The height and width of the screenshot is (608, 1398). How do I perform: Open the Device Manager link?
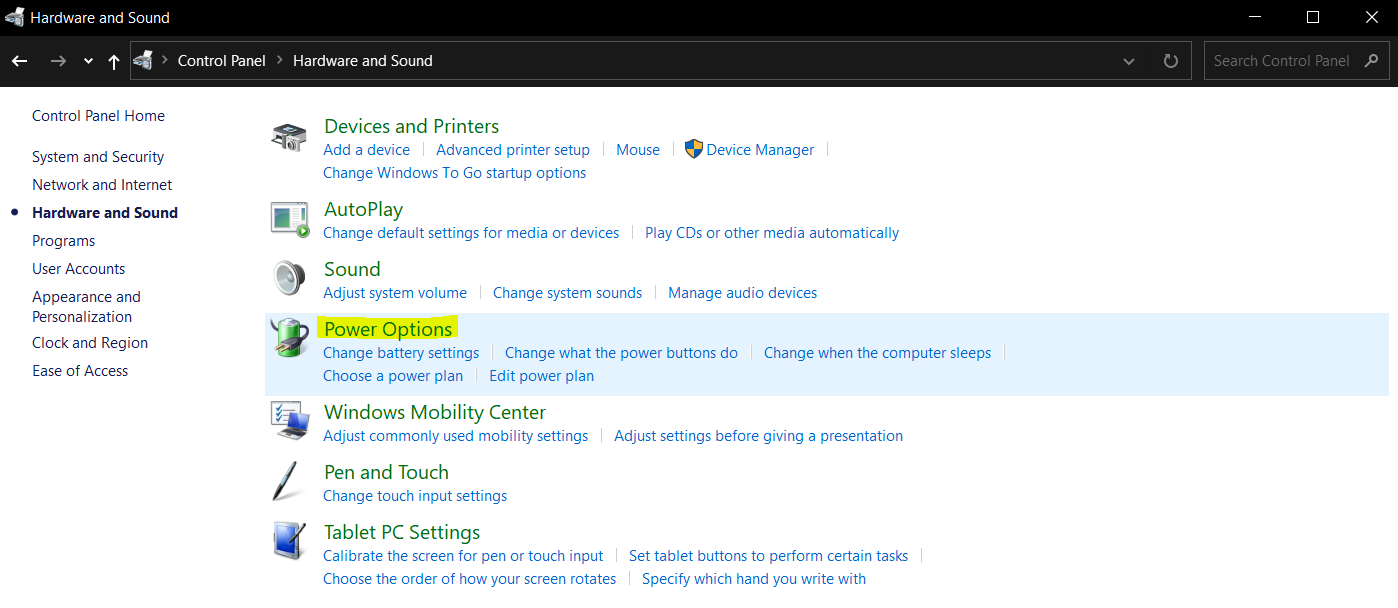pyautogui.click(x=759, y=150)
